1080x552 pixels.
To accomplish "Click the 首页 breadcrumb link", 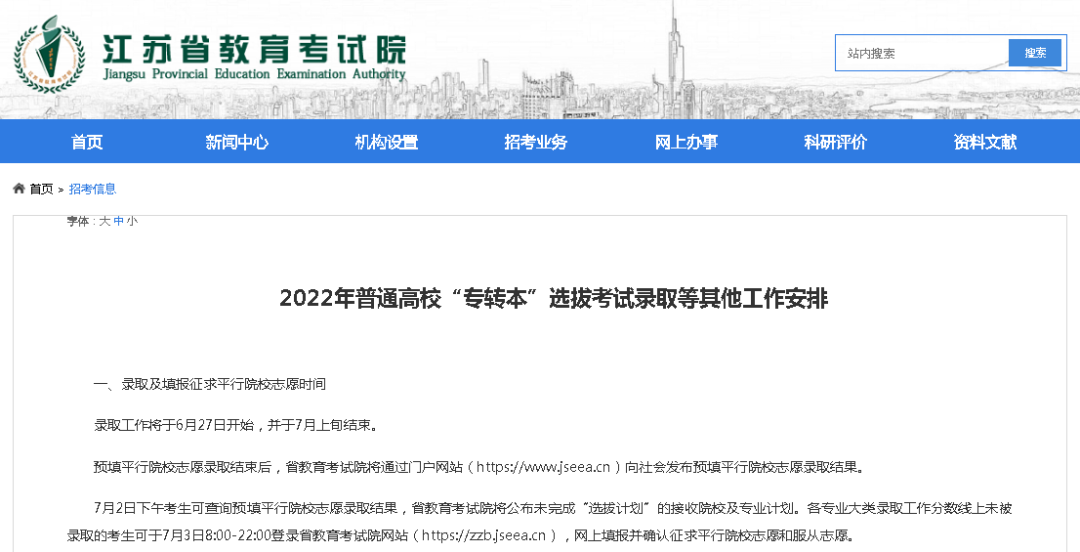I will click(x=41, y=189).
